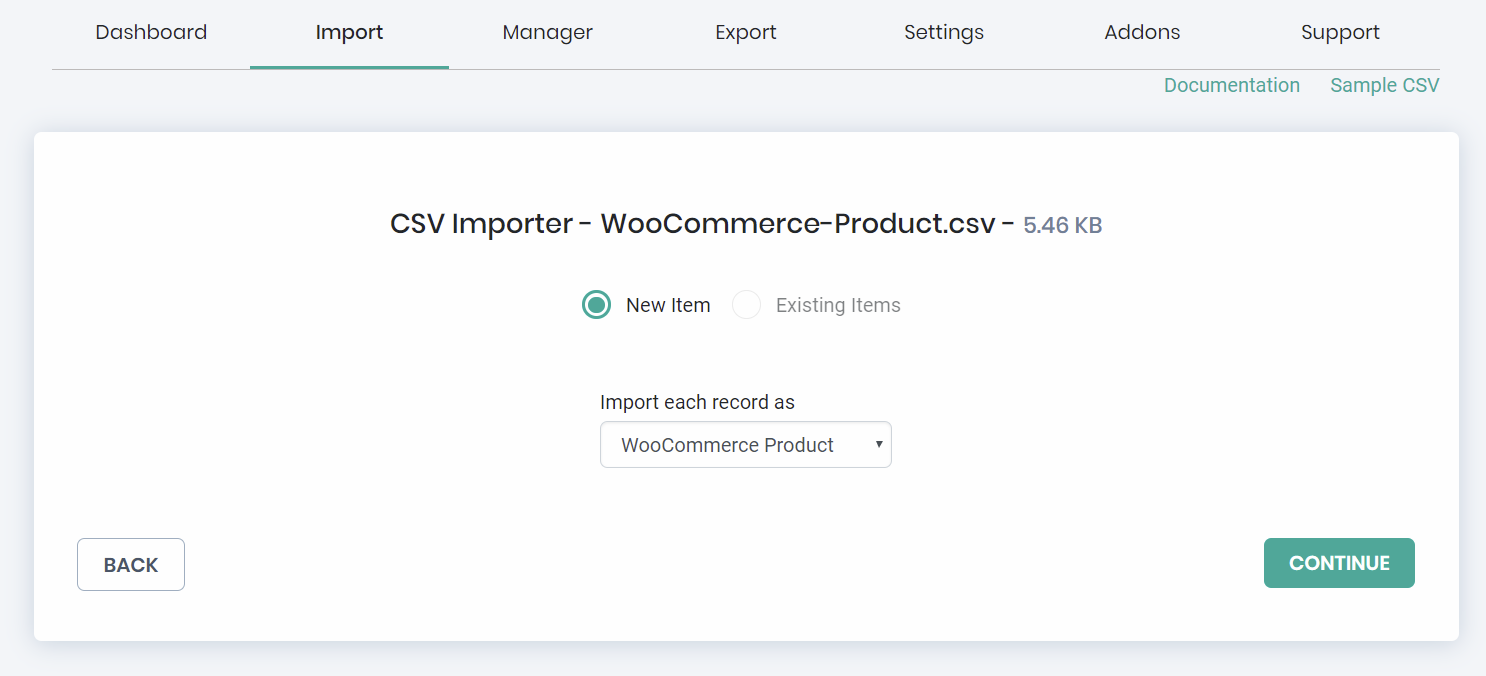Open the Support tab
1486x676 pixels.
[x=1340, y=32]
